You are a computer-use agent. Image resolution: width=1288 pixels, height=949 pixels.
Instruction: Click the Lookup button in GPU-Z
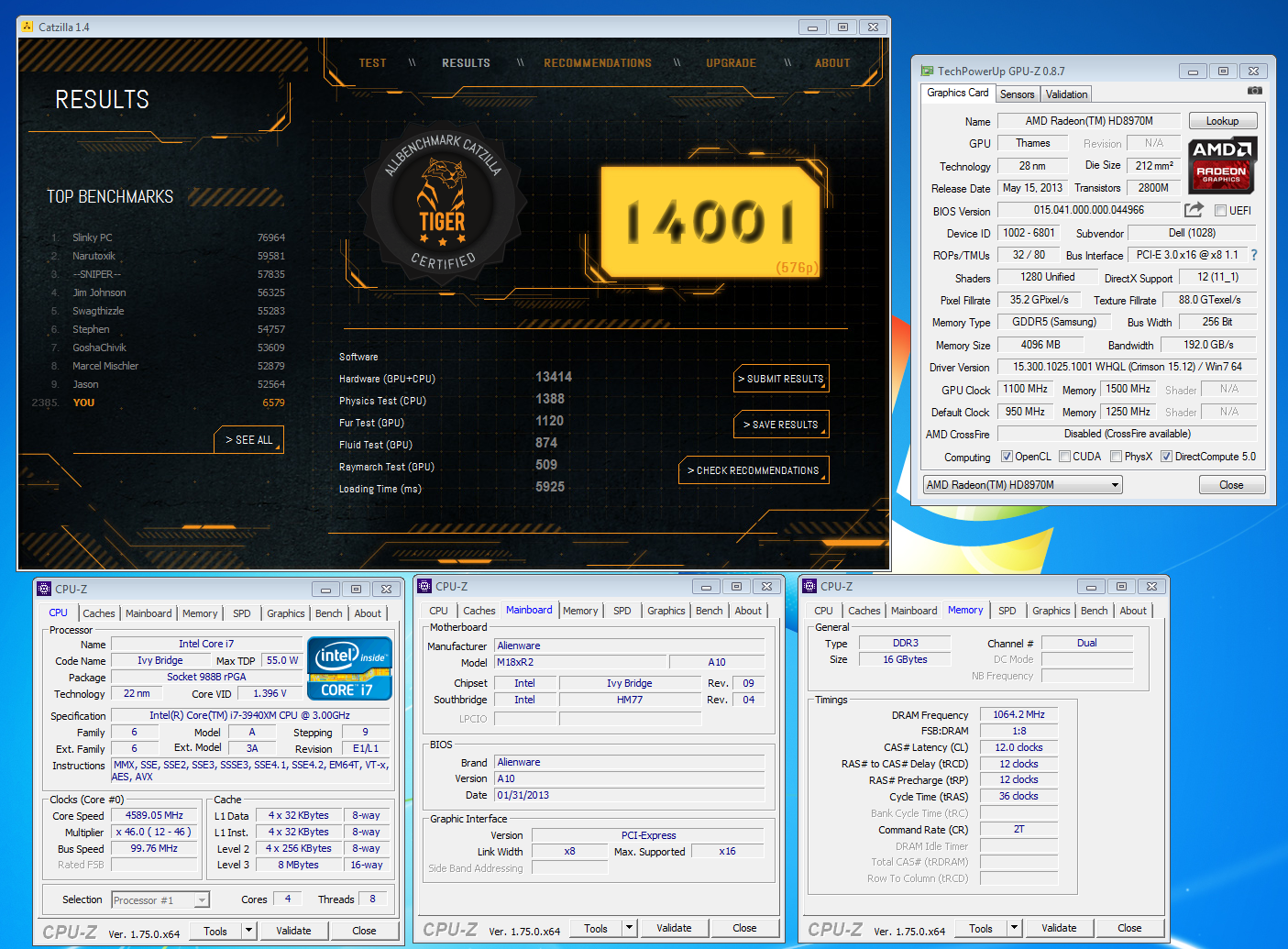[x=1222, y=121]
